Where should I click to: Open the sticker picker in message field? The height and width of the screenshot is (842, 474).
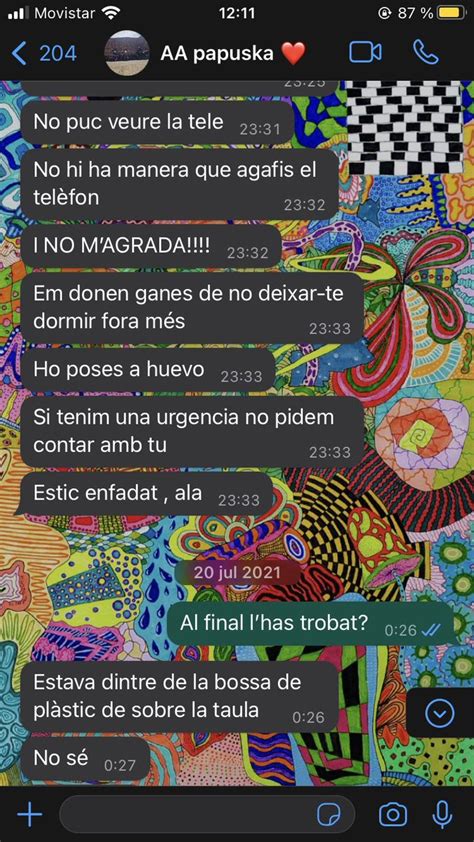pos(329,815)
